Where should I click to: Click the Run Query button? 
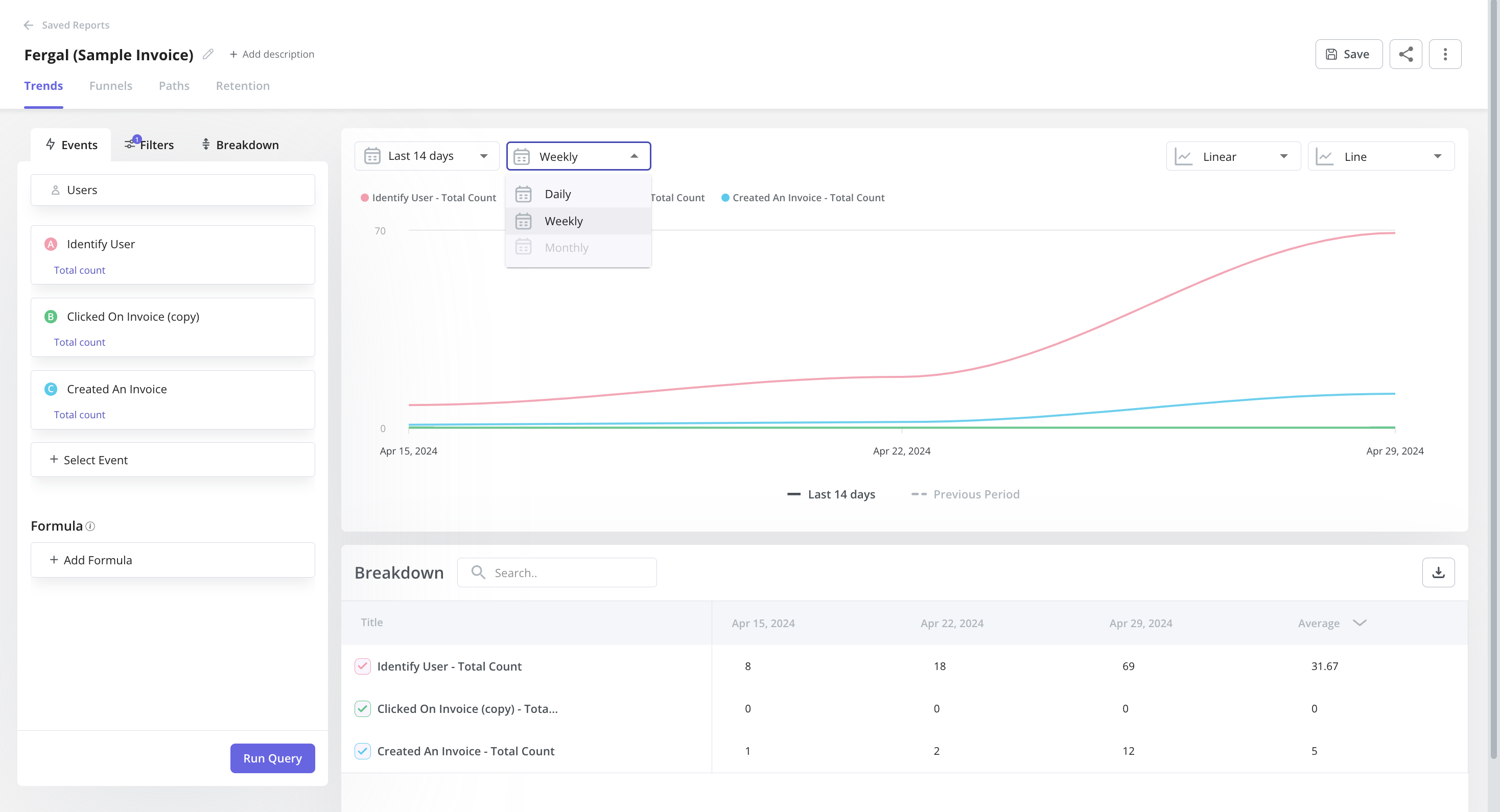tap(272, 758)
